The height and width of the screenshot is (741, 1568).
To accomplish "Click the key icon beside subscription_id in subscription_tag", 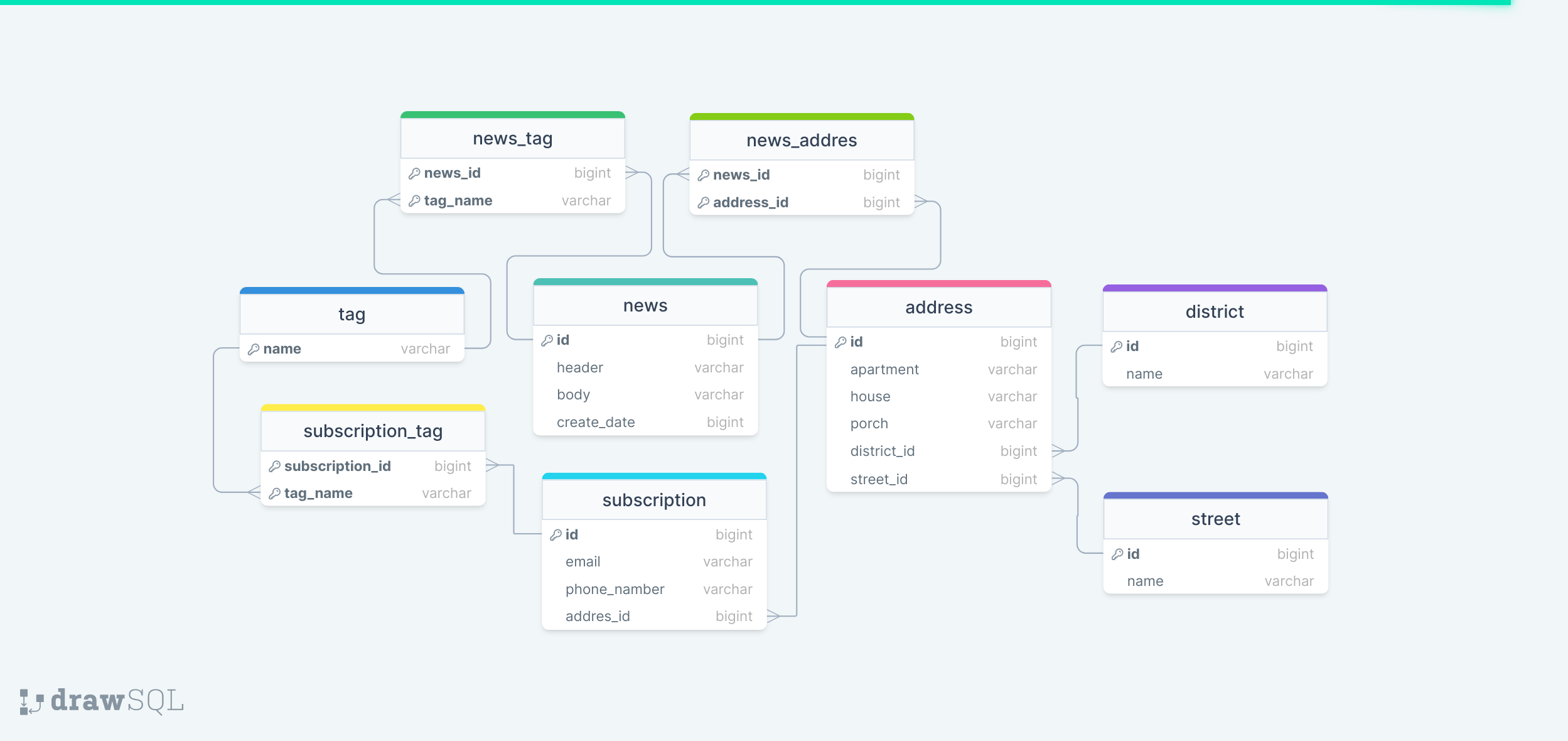I will pos(274,466).
